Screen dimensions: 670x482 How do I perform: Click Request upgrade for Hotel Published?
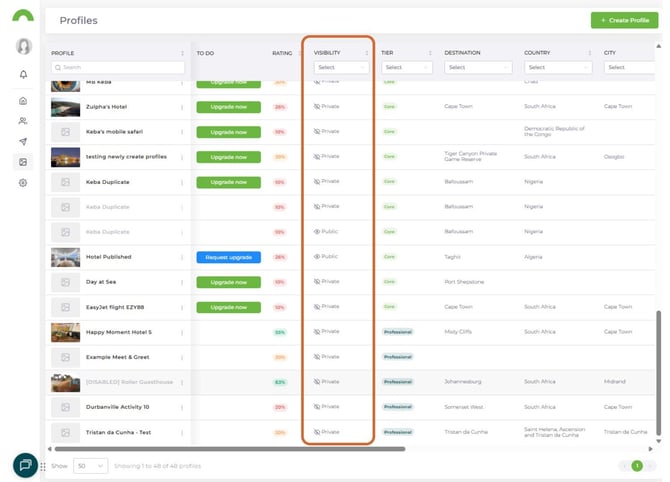pos(229,257)
